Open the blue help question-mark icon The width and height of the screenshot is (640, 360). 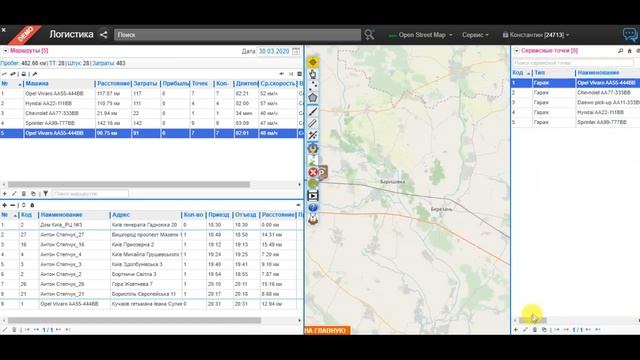[x=313, y=208]
